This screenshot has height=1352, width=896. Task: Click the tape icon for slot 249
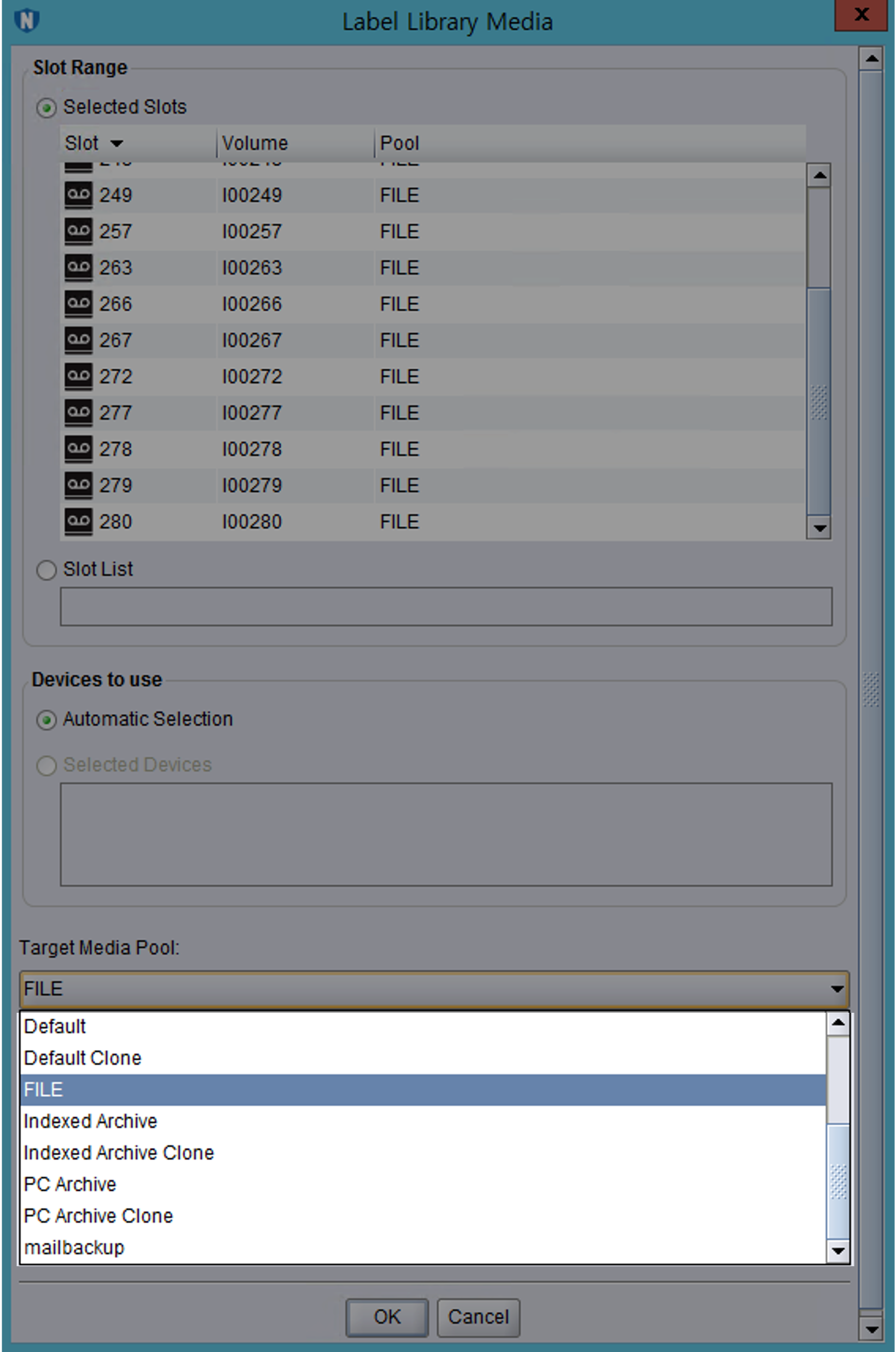coord(78,196)
